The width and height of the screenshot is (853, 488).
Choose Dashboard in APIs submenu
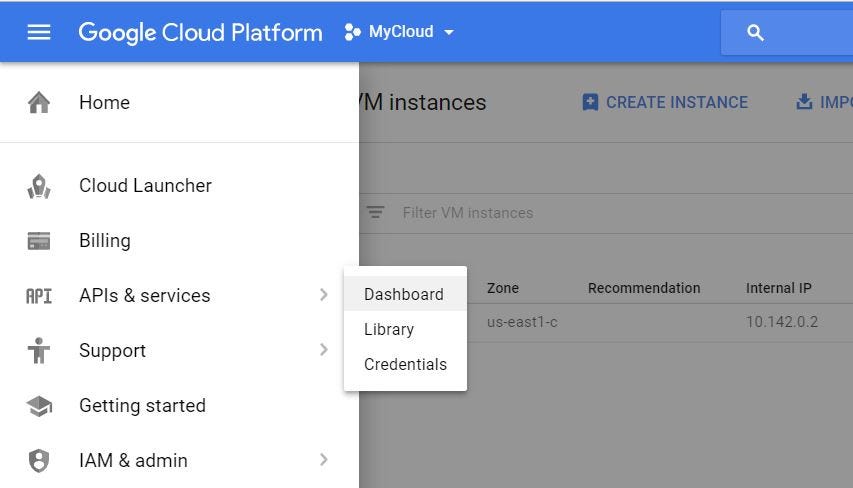coord(405,294)
